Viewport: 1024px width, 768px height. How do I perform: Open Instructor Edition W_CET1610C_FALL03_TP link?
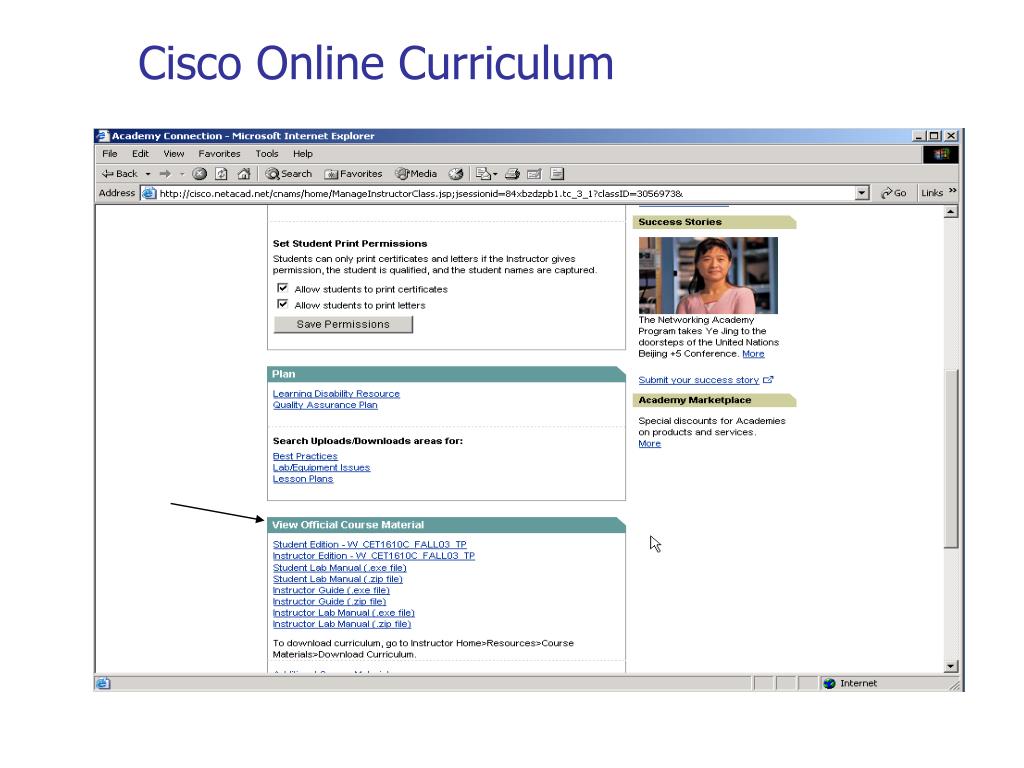click(374, 556)
